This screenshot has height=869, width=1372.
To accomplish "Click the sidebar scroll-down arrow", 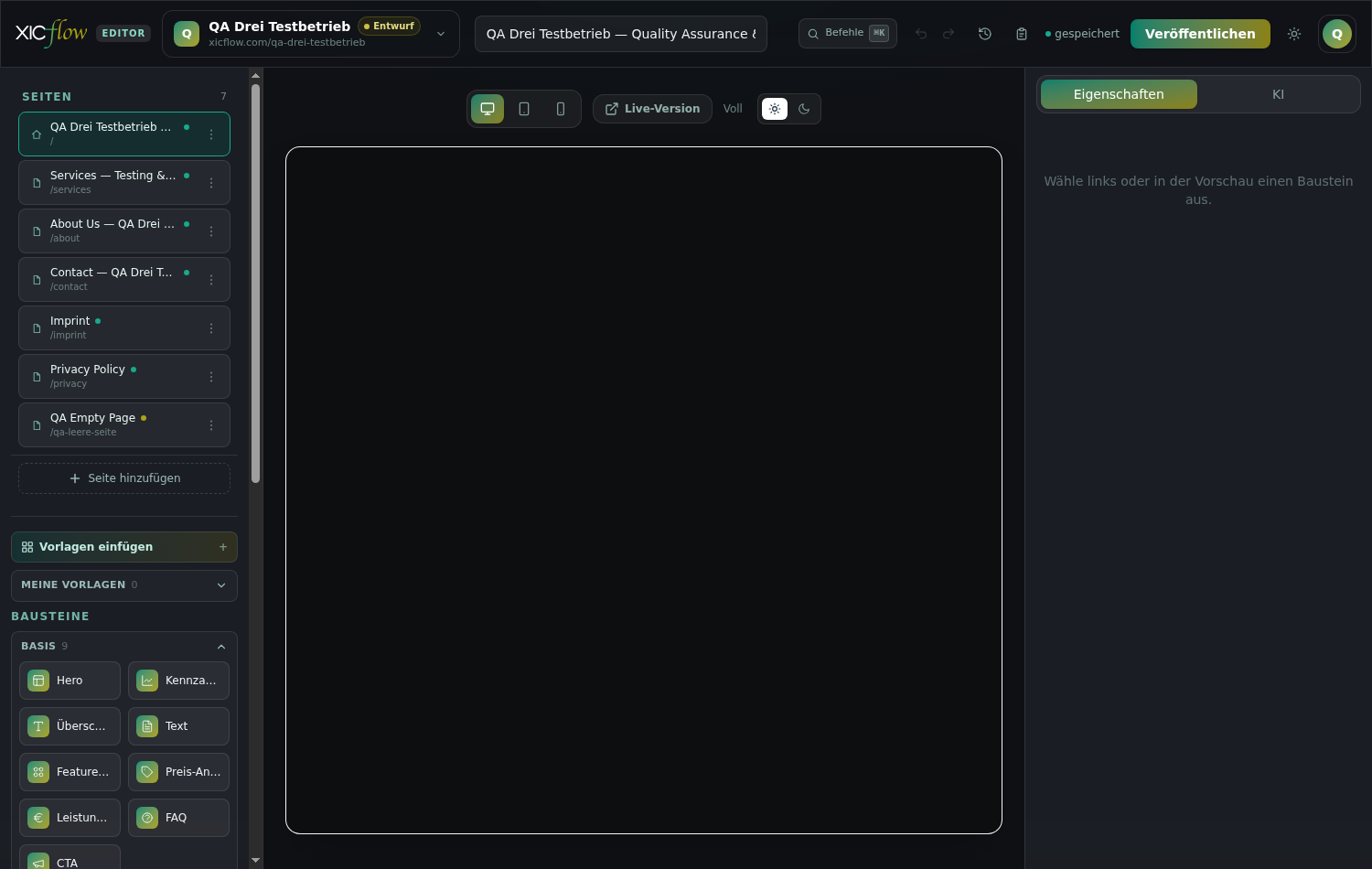I will [x=255, y=861].
